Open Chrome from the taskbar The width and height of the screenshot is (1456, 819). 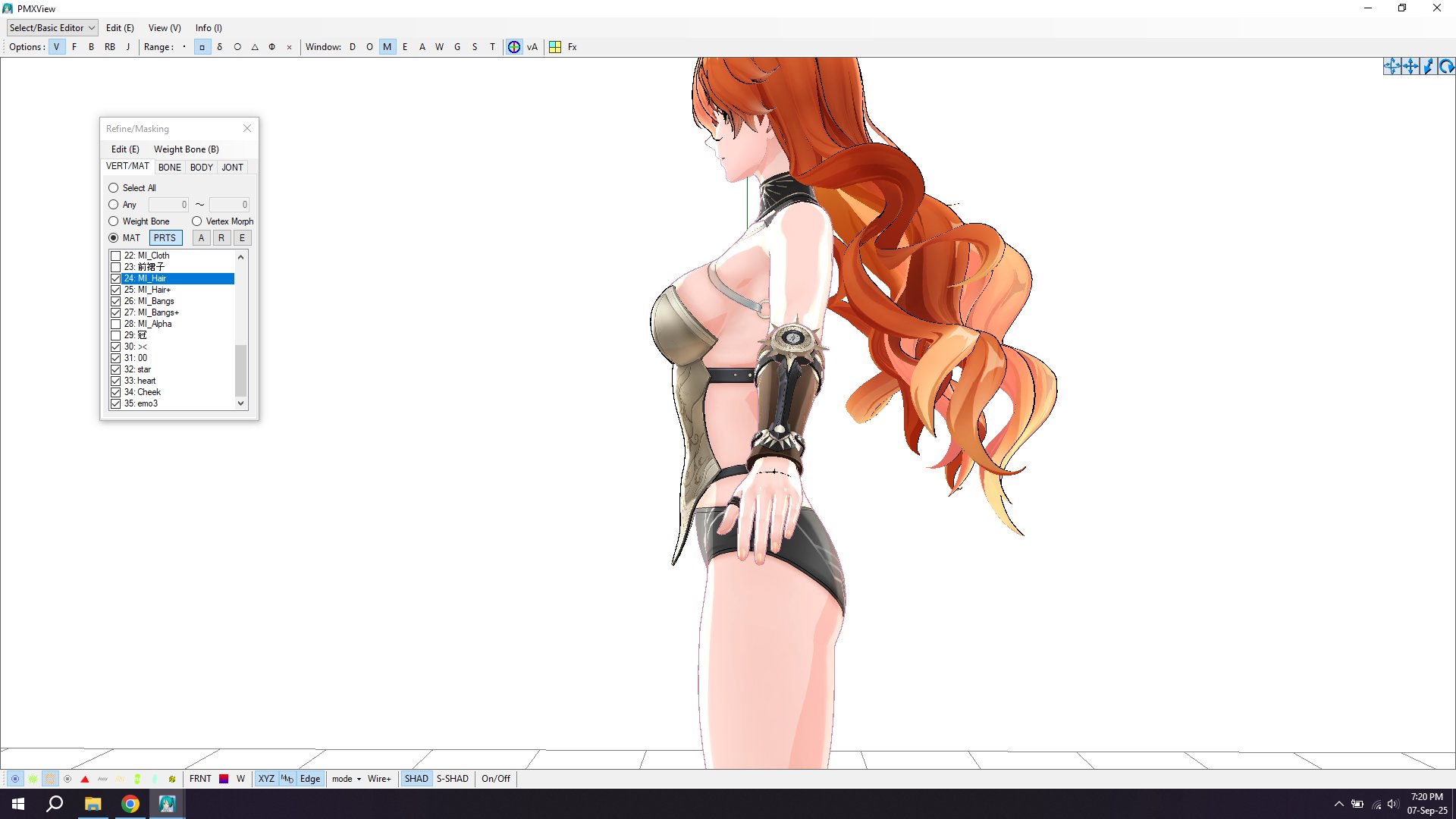pyautogui.click(x=130, y=804)
